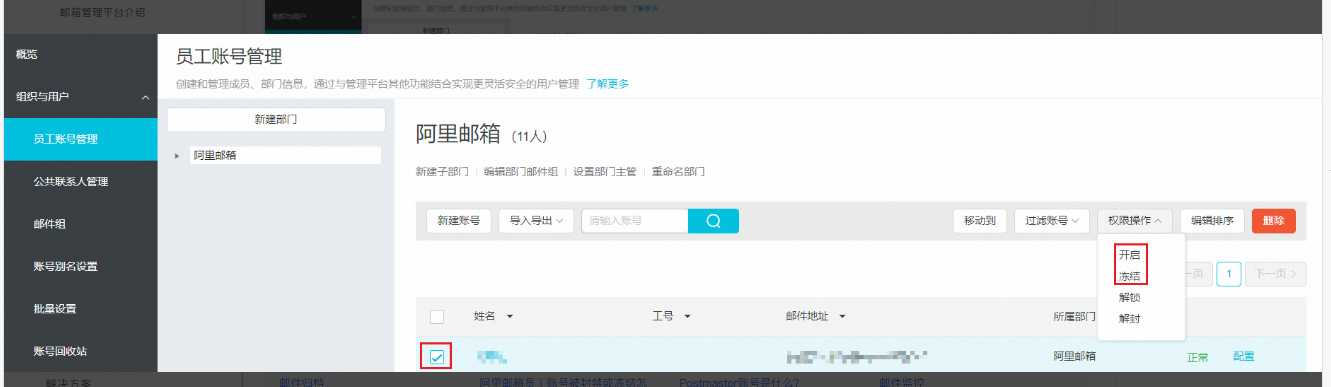Click the 编辑排序 button
Viewport: 1331px width, 387px height.
[x=1212, y=221]
